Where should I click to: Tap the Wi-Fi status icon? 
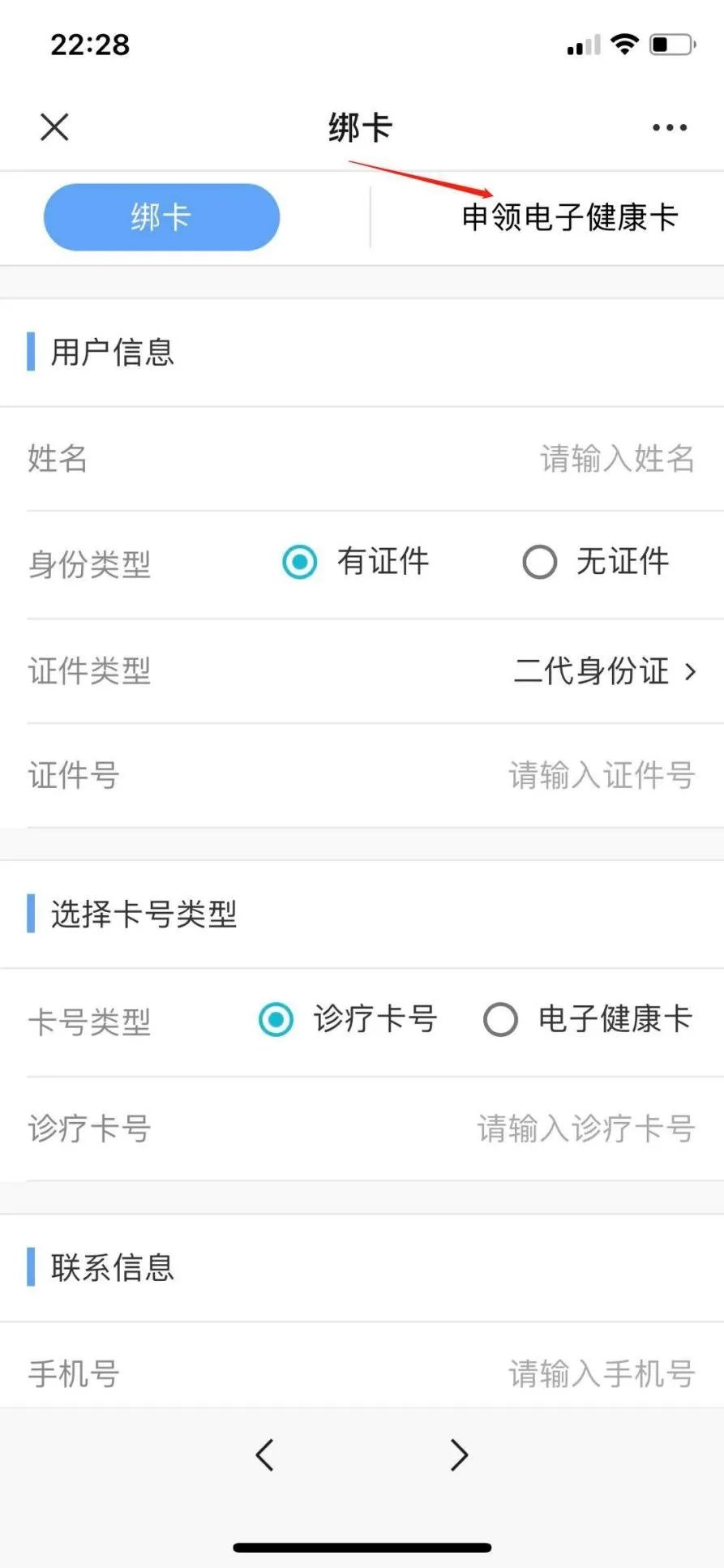pos(624,44)
